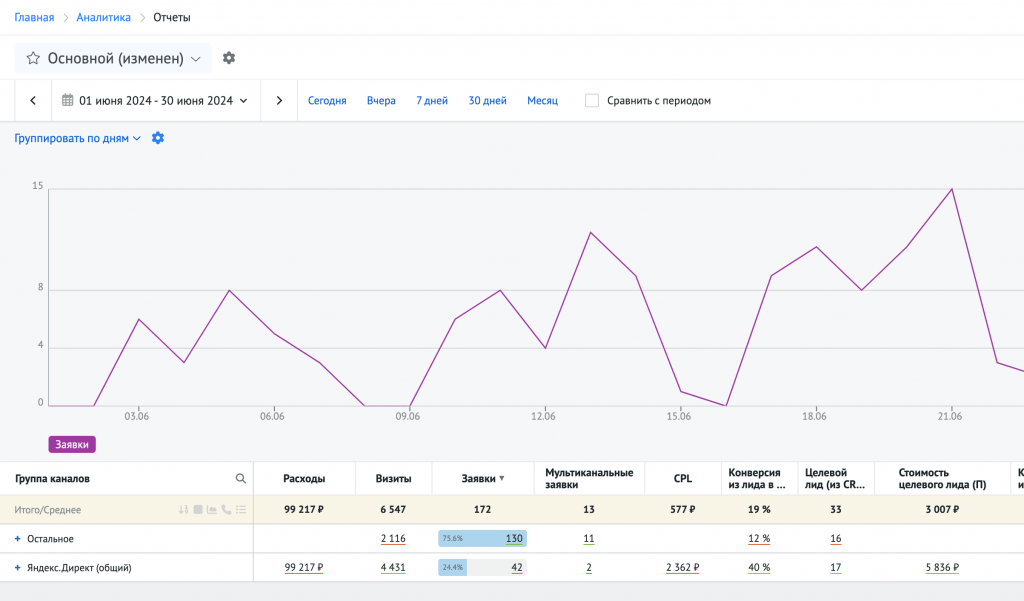1024x601 pixels.
Task: Click list icon in Итого/Среднее row
Action: click(240, 510)
